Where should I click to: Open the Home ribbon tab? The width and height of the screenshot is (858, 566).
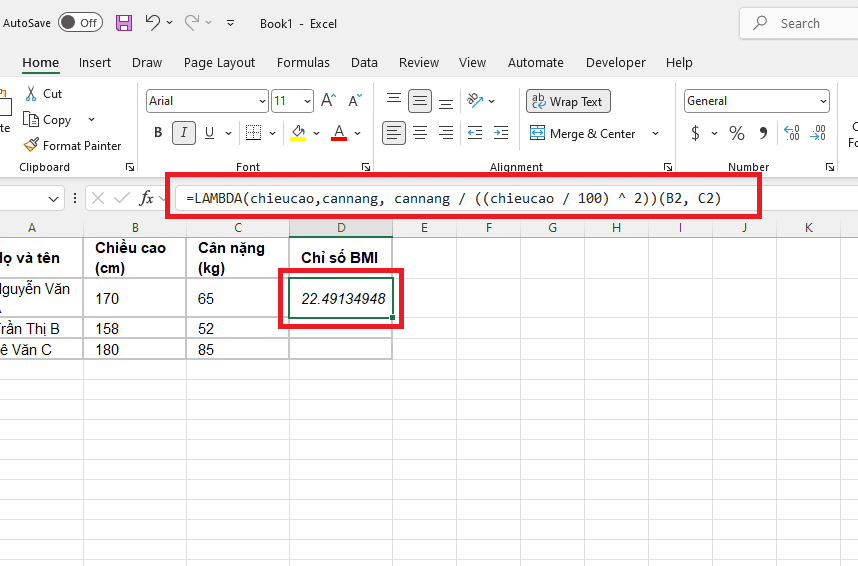[x=40, y=62]
